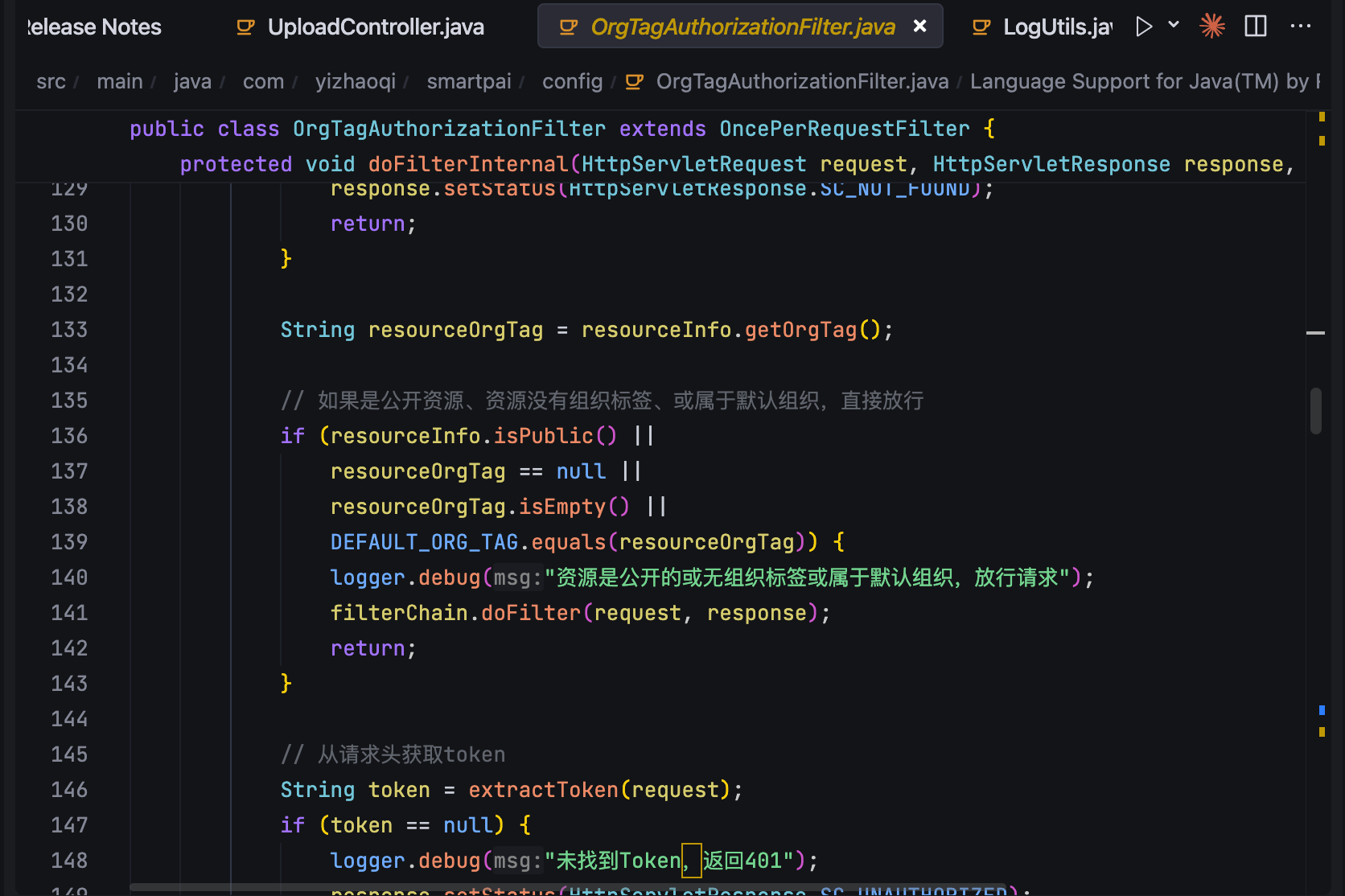Open the Claude asterisk icon in toolbar
Viewport: 1345px width, 896px height.
[x=1212, y=27]
